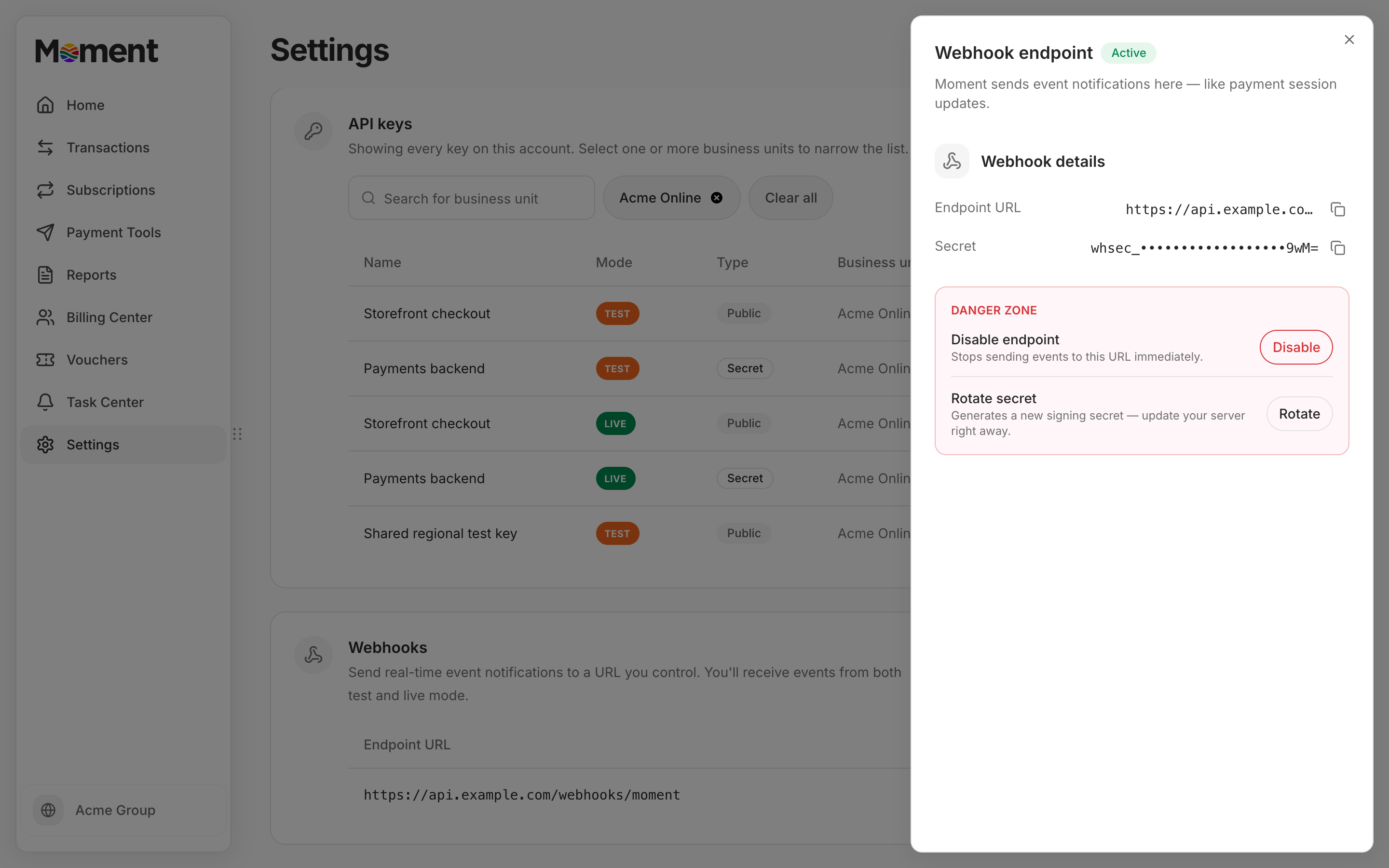Close the Webhook endpoint panel
Viewport: 1389px width, 868px height.
coord(1349,40)
